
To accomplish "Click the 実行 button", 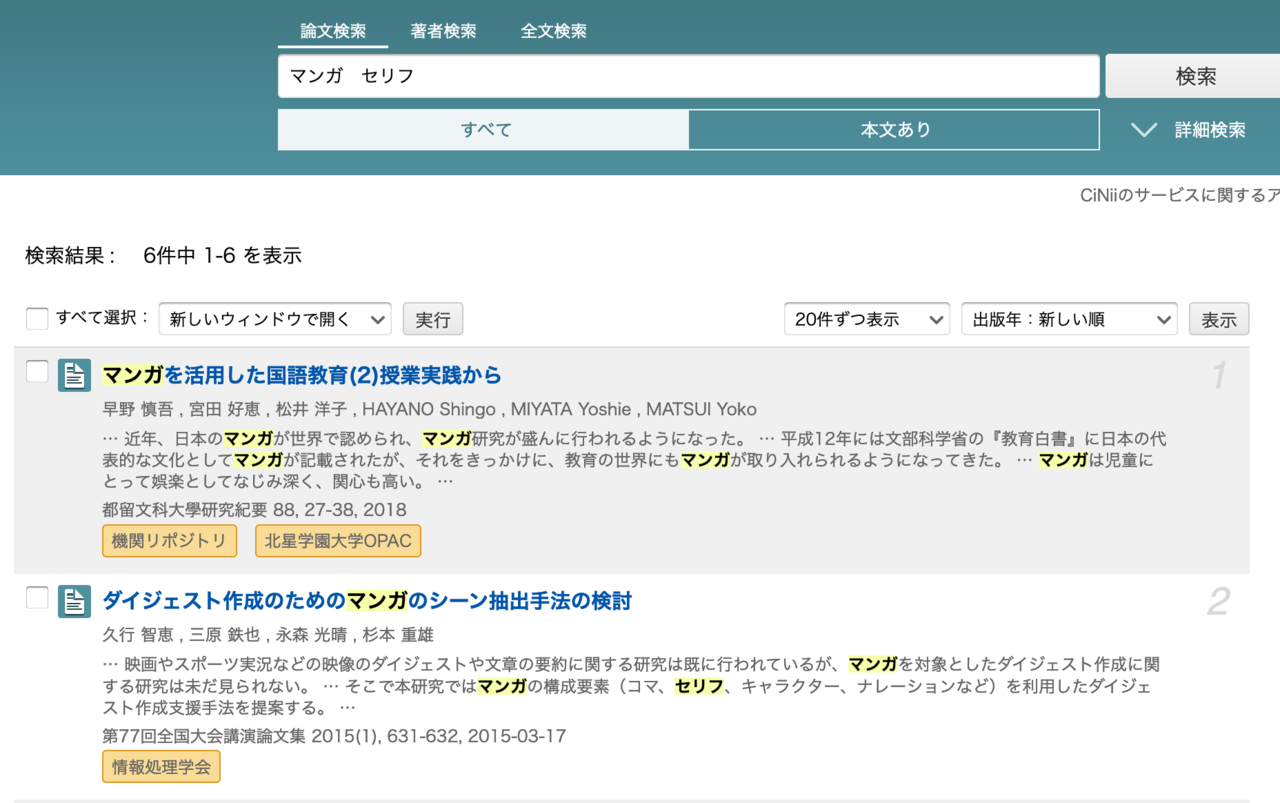I will [x=433, y=319].
